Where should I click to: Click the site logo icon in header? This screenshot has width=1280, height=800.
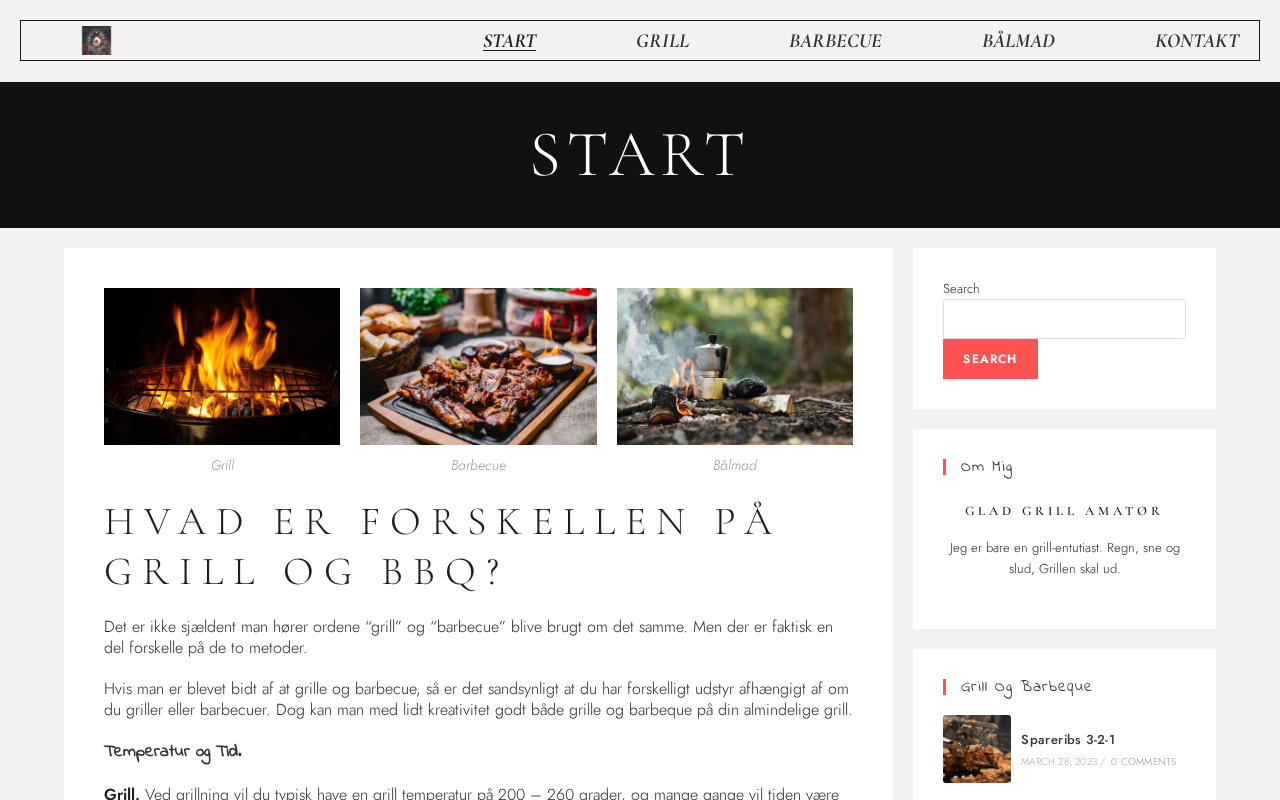(x=96, y=41)
